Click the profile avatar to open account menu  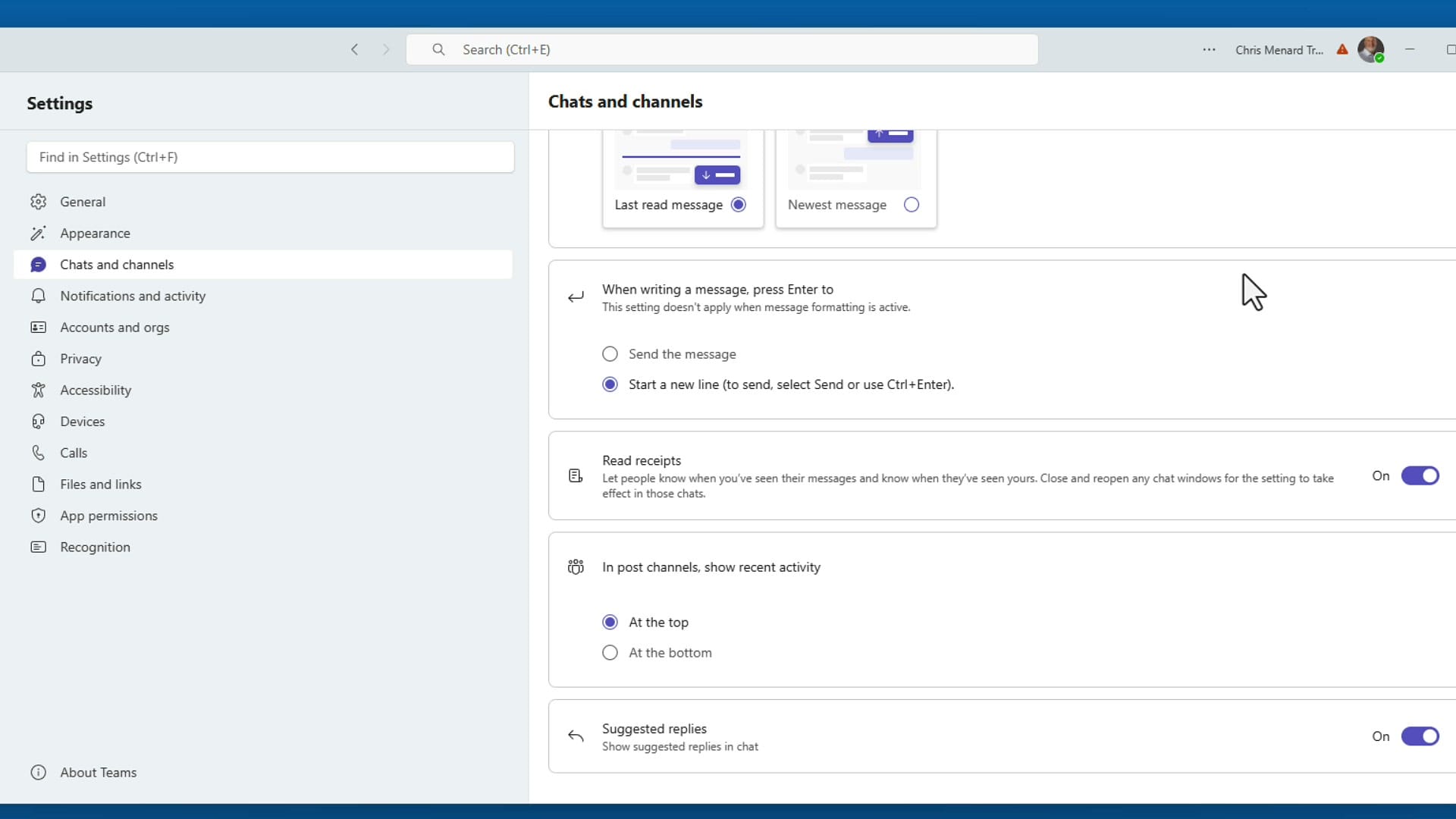click(x=1372, y=49)
